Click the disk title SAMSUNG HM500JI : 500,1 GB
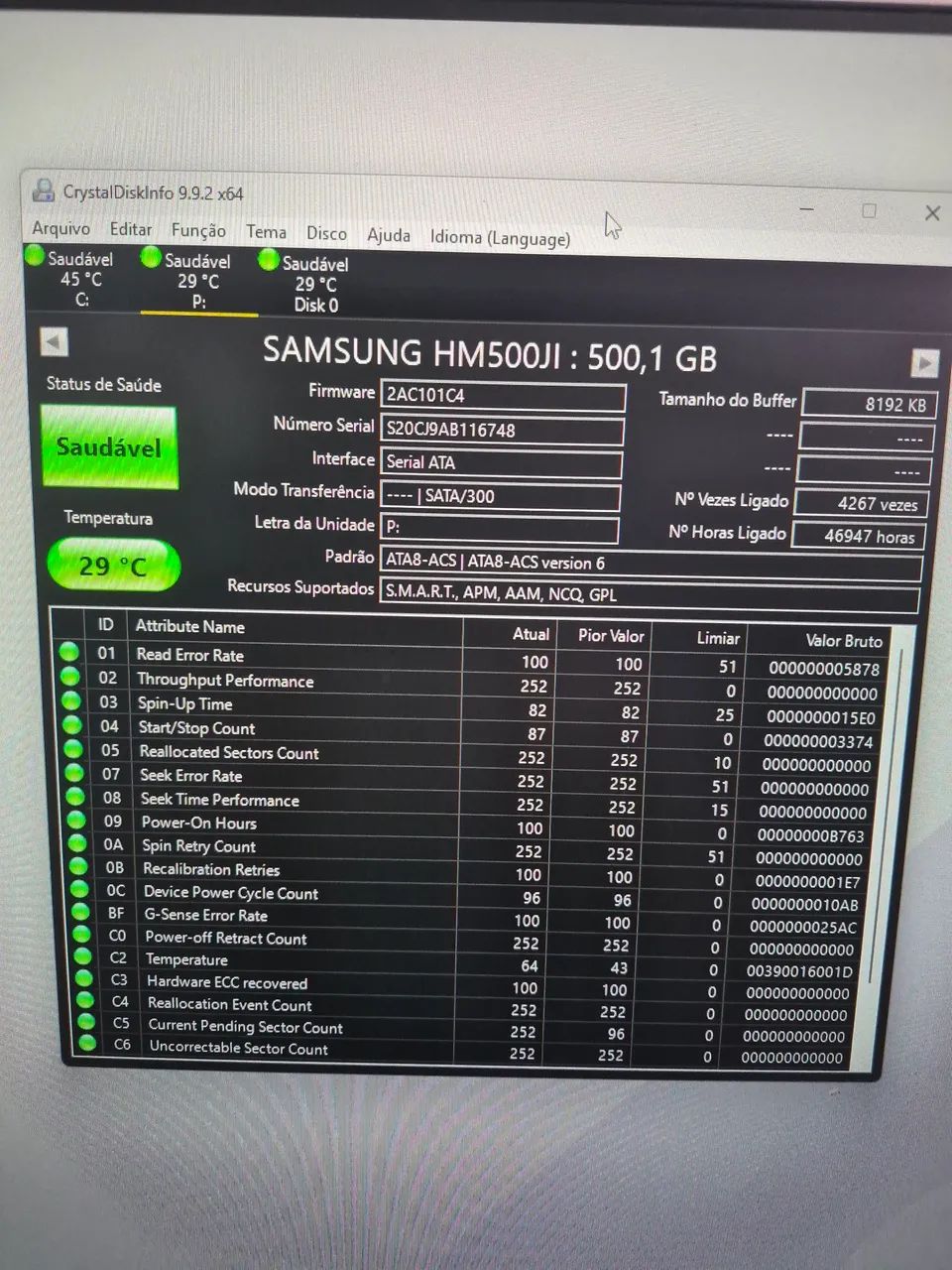Image resolution: width=952 pixels, height=1270 pixels. [x=489, y=354]
